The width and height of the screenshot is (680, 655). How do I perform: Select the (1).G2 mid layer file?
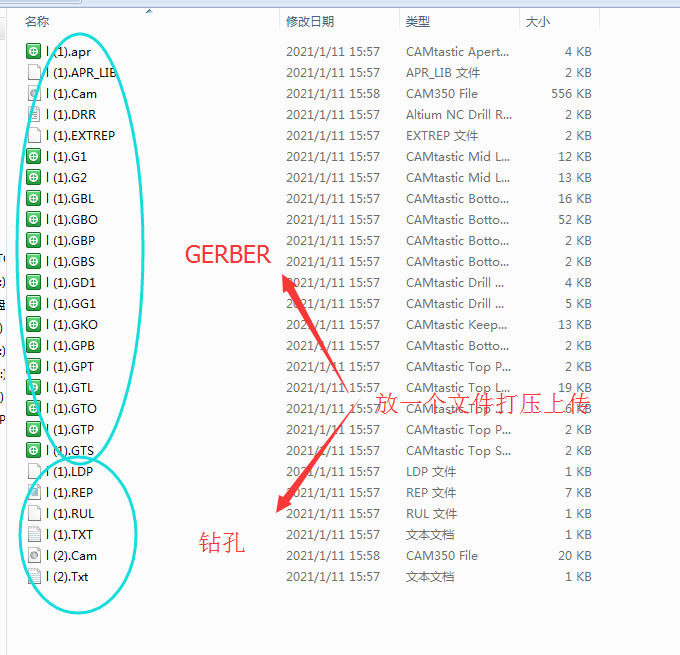pos(70,178)
